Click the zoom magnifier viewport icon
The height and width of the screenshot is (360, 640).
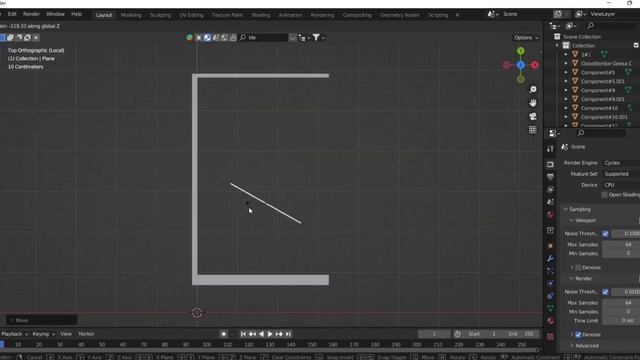(533, 89)
